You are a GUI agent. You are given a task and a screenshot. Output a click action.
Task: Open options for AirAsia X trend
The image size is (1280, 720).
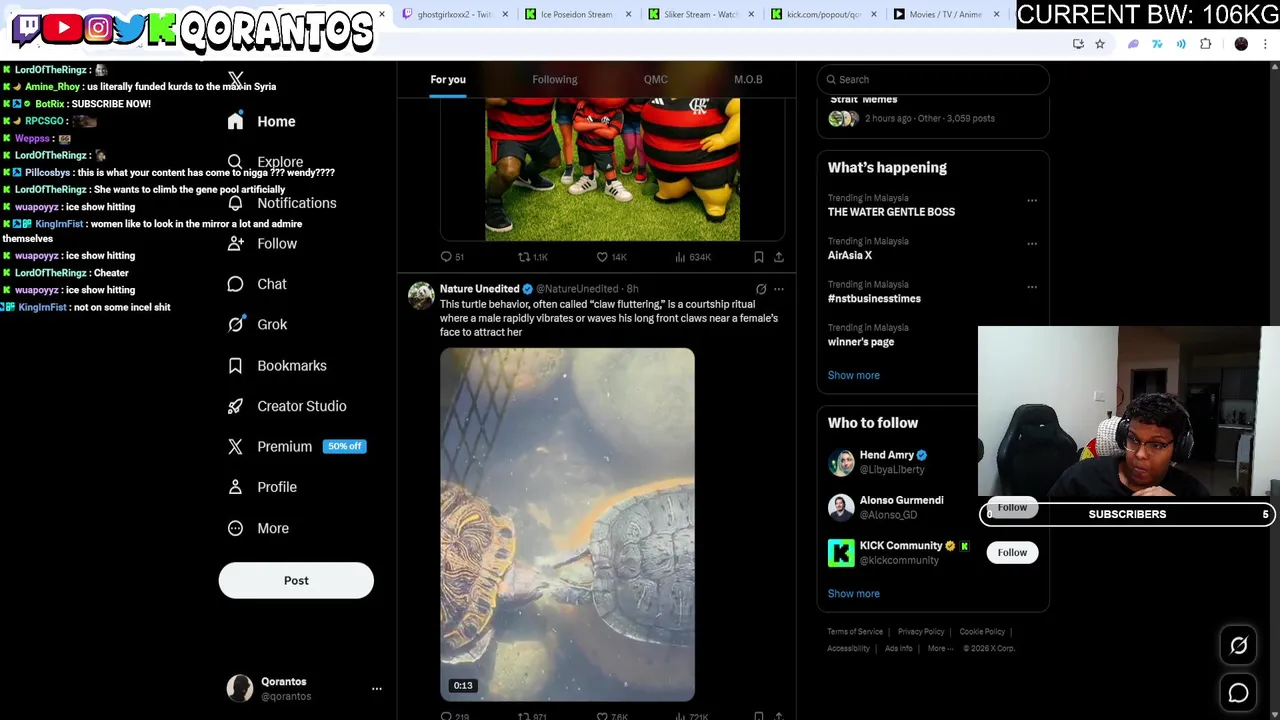[1032, 243]
